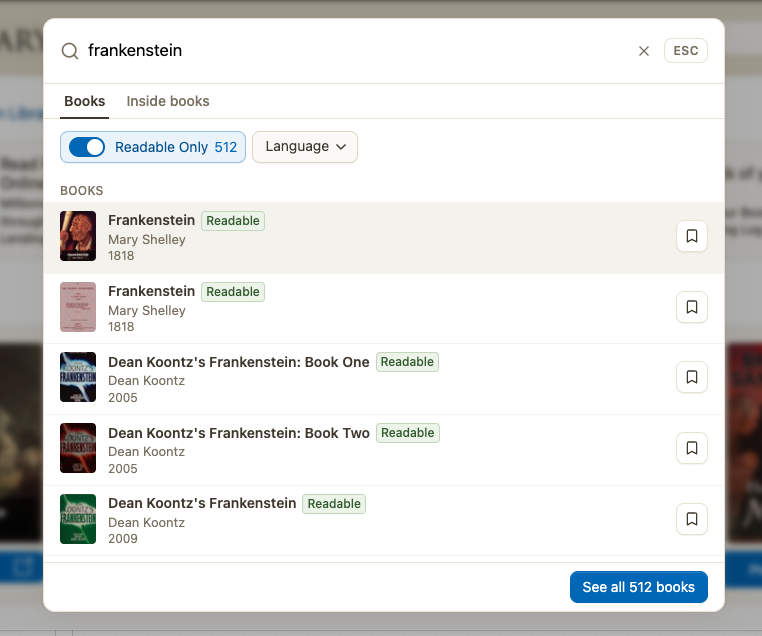Click Readable badge on Book One
Viewport: 762px width, 636px height.
point(407,362)
